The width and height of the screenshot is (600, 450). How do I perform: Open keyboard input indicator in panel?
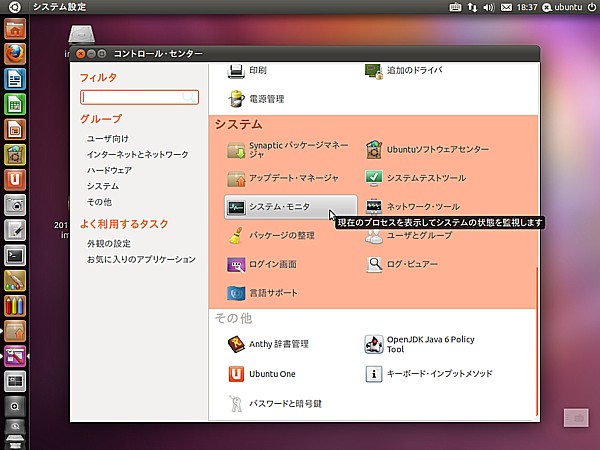(x=455, y=7)
